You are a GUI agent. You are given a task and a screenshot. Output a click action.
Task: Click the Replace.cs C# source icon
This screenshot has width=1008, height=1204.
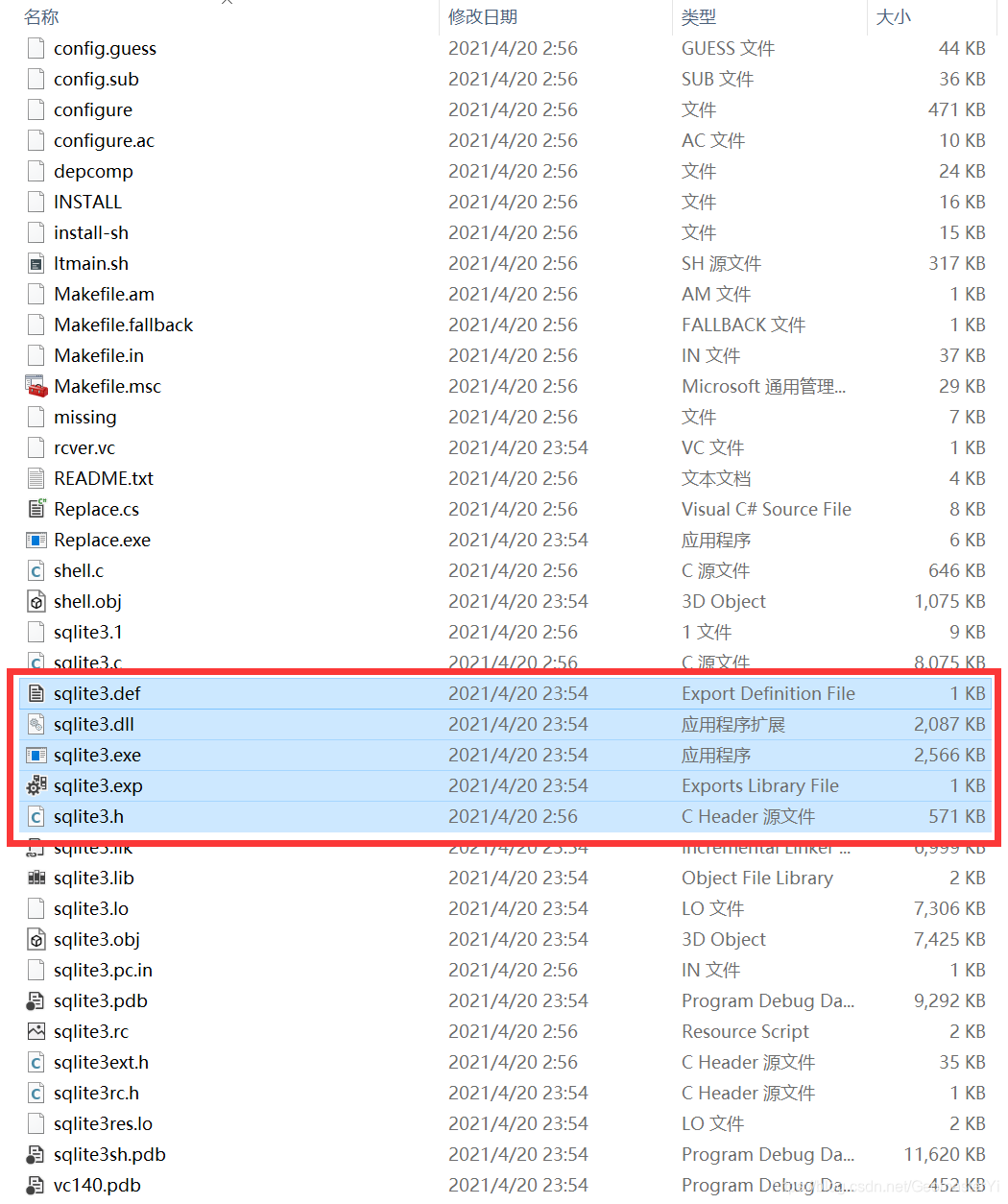pos(36,509)
